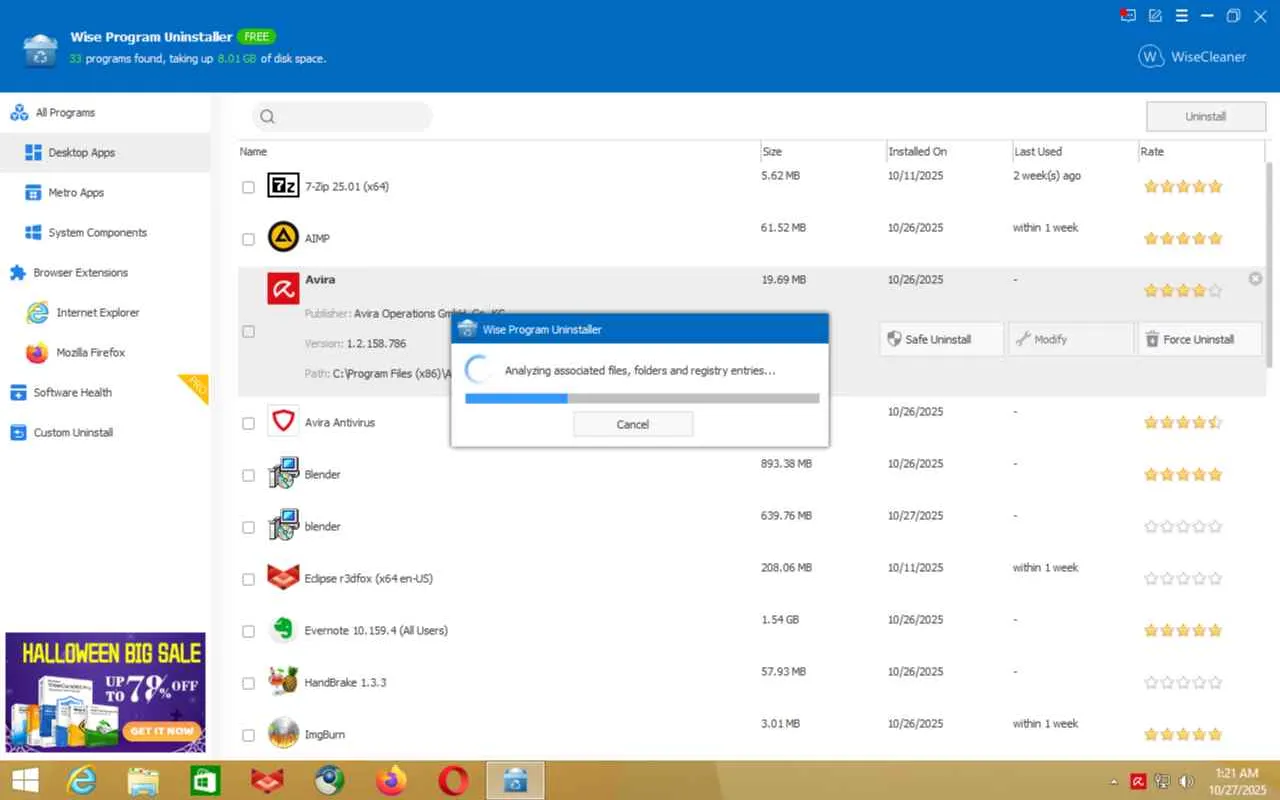Tick the checkbox of the expanded Avira row
Viewport: 1280px width, 800px height.
click(x=248, y=331)
